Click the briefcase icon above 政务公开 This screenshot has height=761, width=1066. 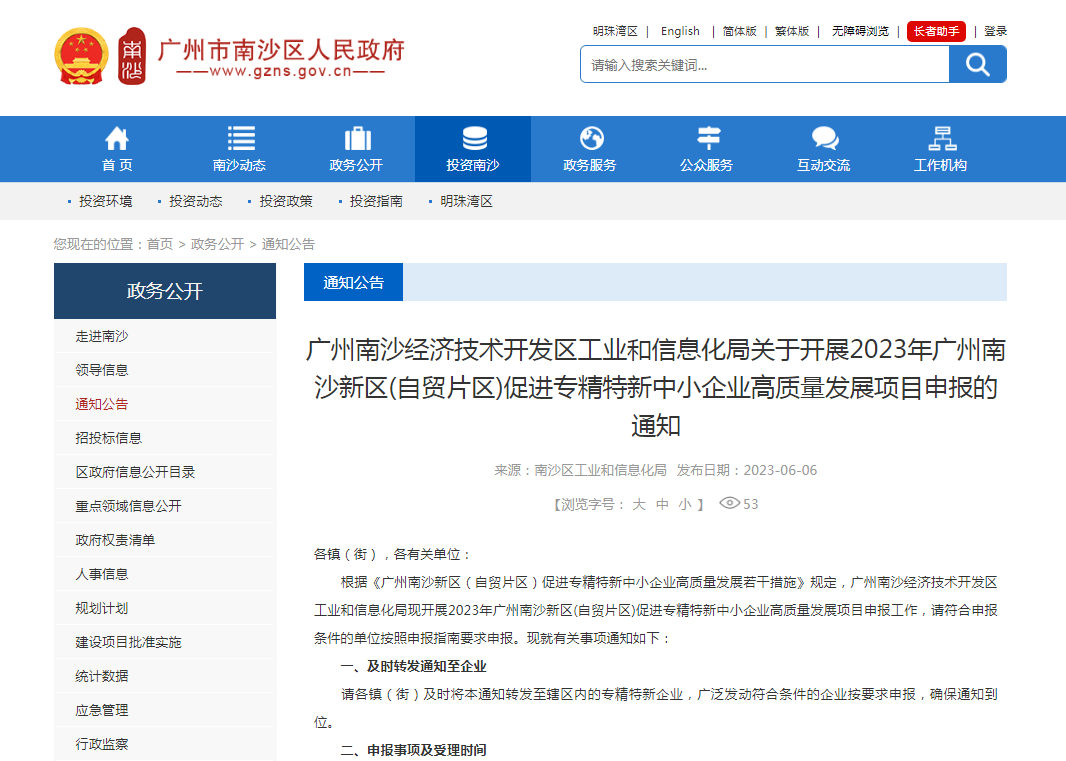(x=358, y=138)
